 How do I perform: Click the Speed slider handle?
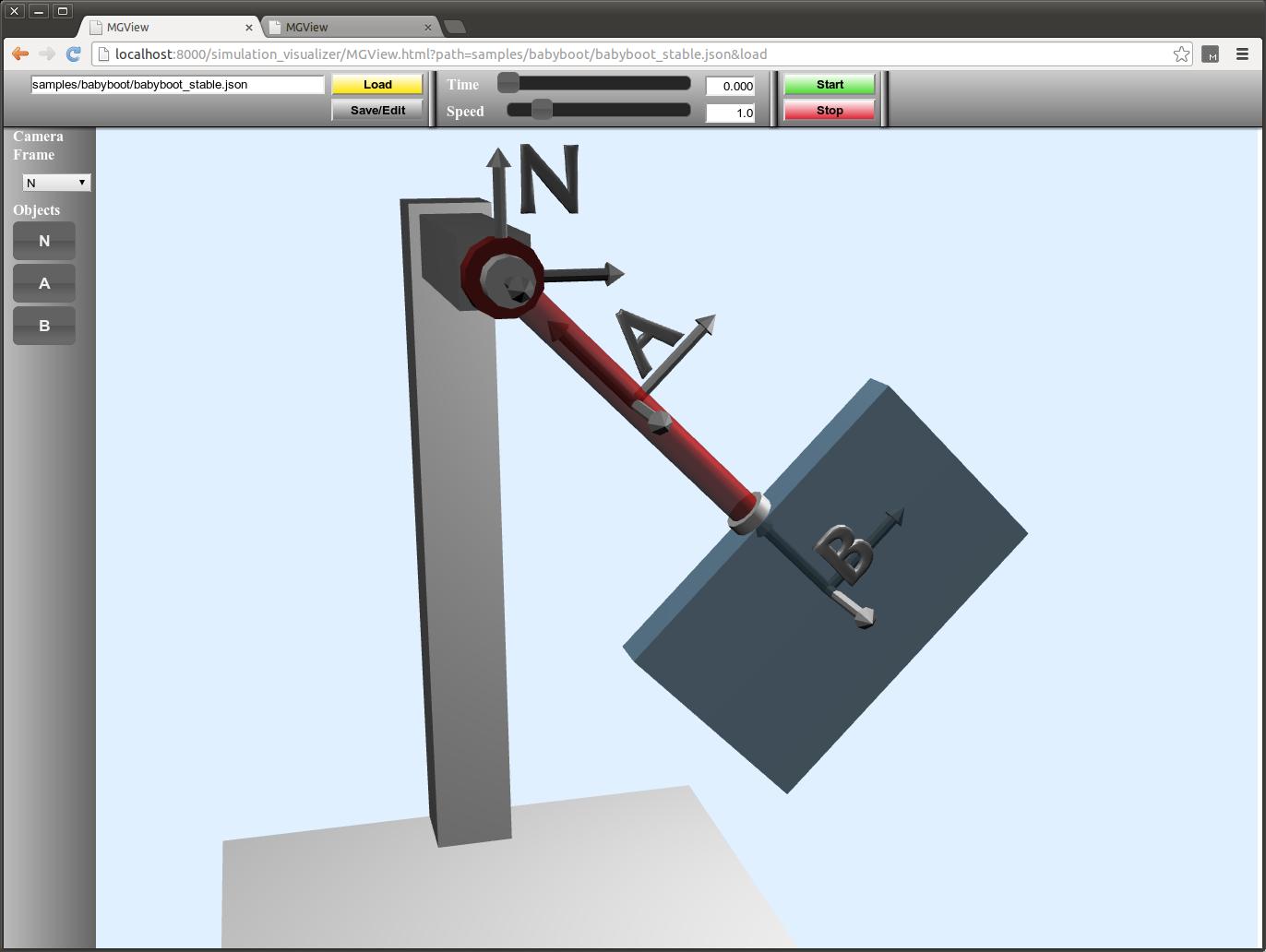542,110
